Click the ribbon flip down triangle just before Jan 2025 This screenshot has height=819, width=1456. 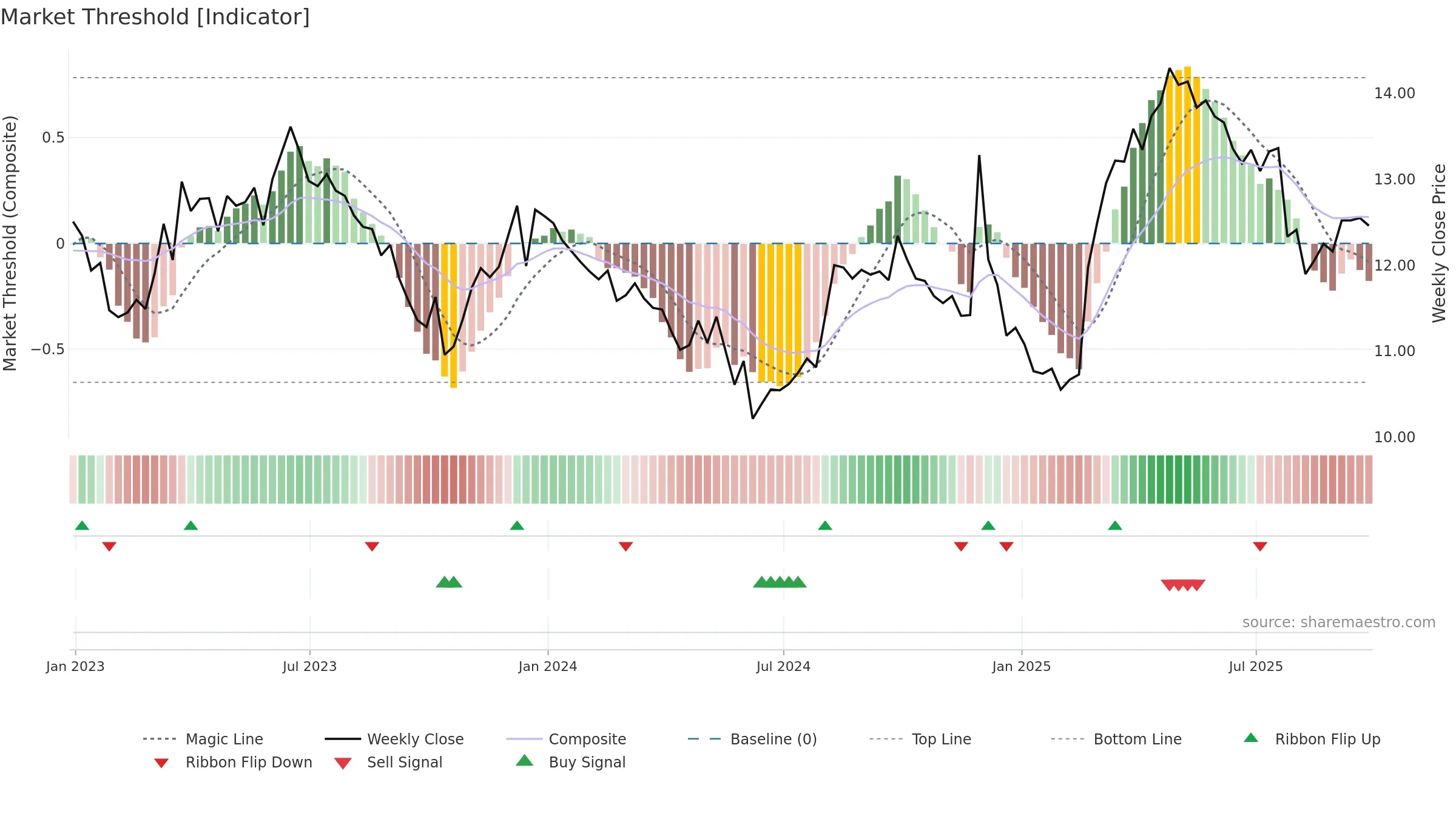tap(1006, 547)
